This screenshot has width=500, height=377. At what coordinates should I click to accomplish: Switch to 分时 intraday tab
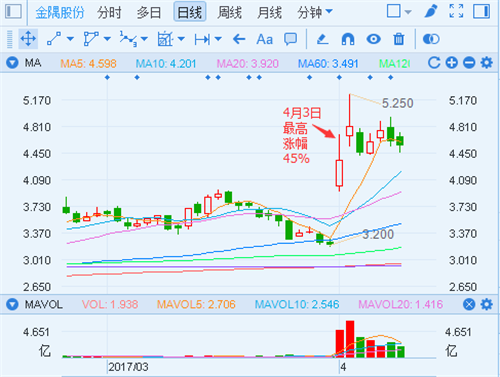(109, 13)
